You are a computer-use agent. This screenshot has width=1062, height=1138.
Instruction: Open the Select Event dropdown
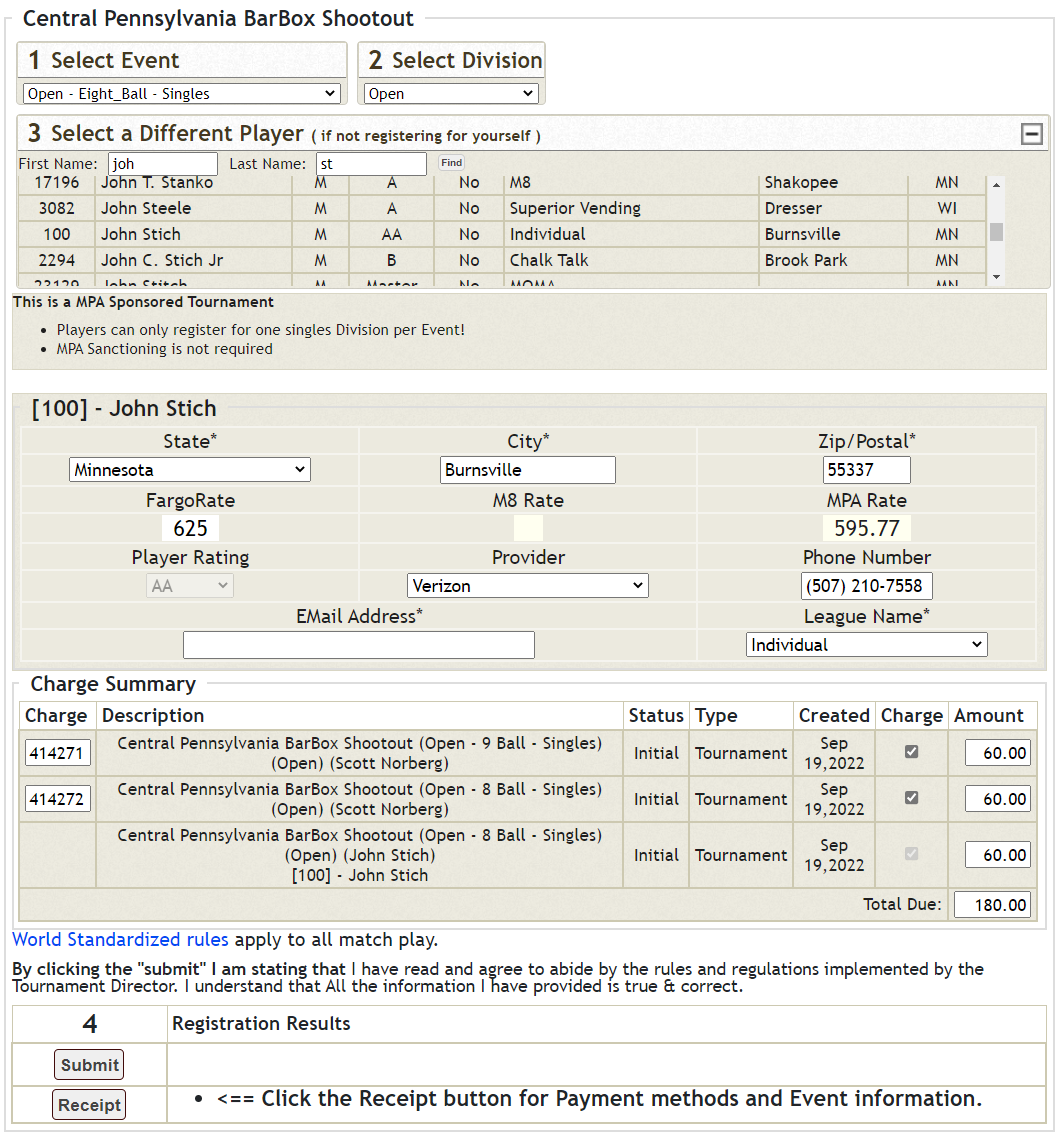[x=181, y=94]
